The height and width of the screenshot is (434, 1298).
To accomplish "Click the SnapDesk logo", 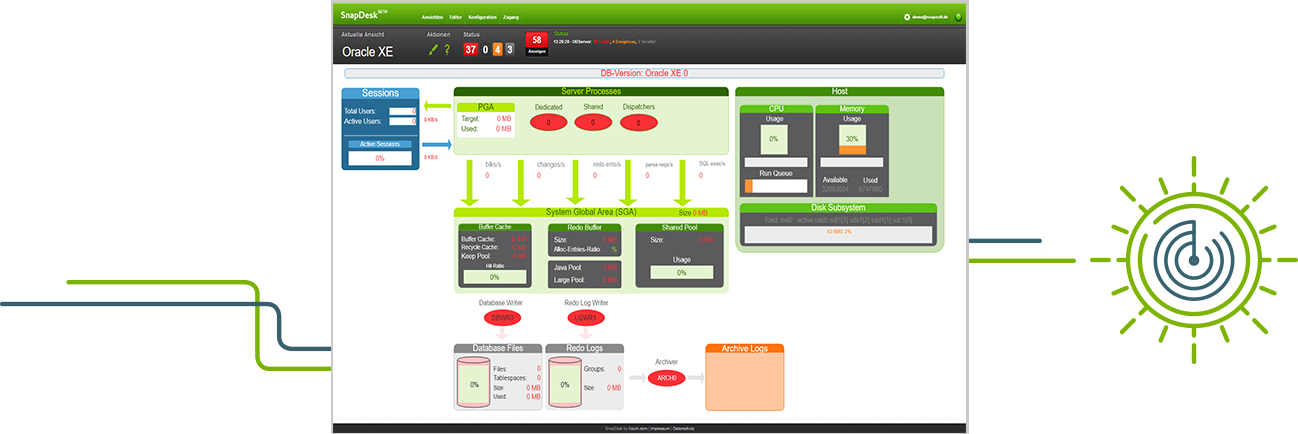I will point(363,15).
